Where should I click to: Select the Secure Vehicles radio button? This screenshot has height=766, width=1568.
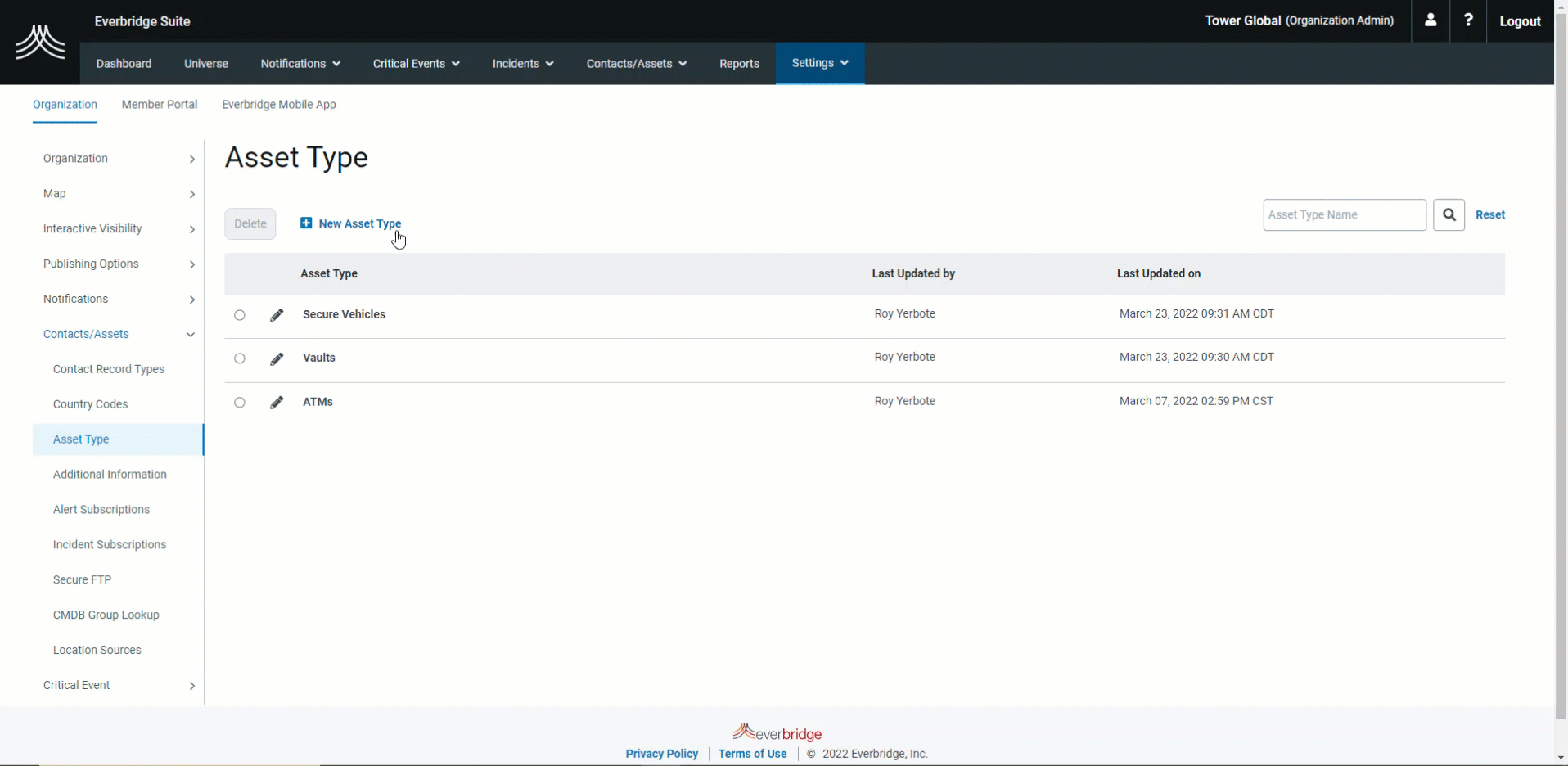pos(240,315)
